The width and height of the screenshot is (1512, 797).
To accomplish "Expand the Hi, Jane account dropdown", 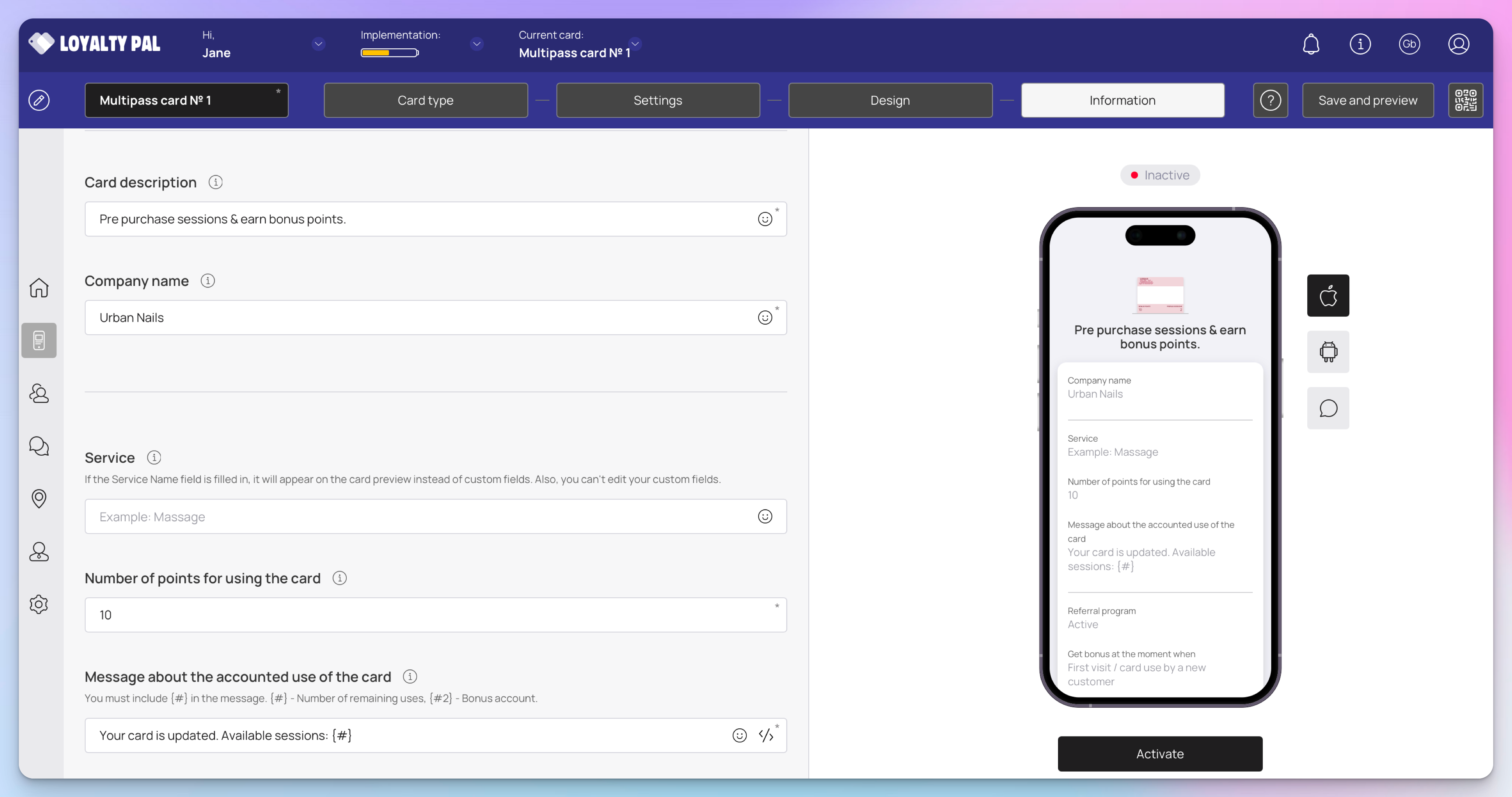I will pyautogui.click(x=319, y=44).
